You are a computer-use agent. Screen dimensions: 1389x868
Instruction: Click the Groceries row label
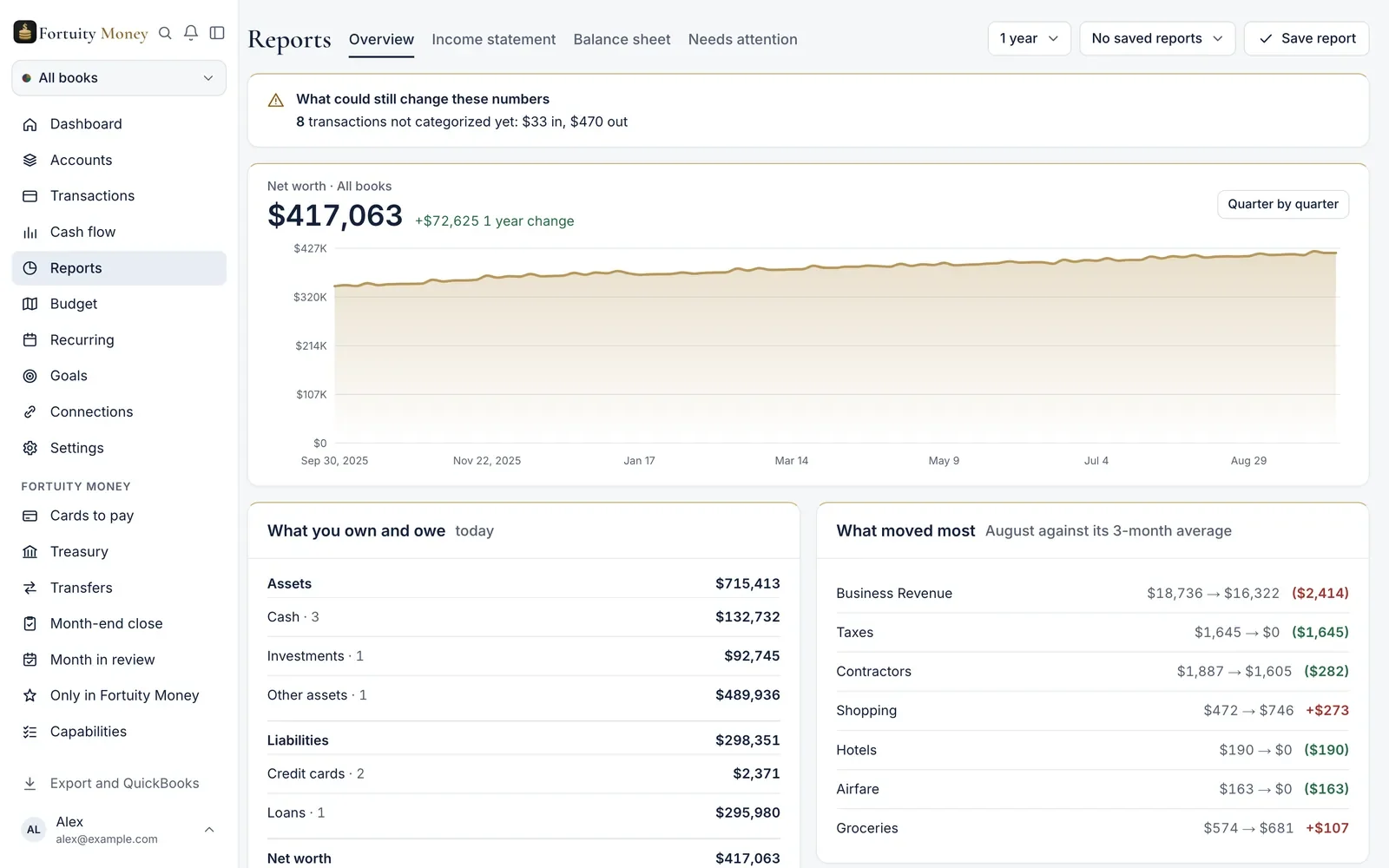coord(867,828)
